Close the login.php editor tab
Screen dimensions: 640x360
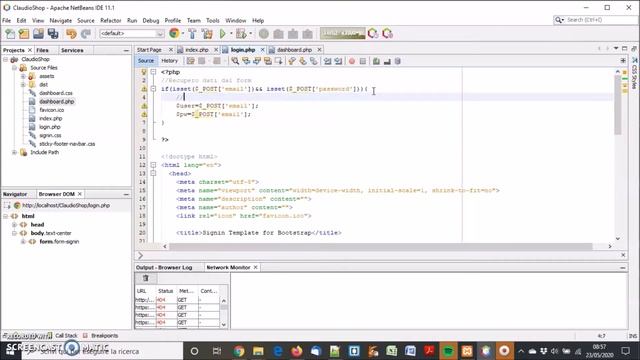(x=262, y=50)
